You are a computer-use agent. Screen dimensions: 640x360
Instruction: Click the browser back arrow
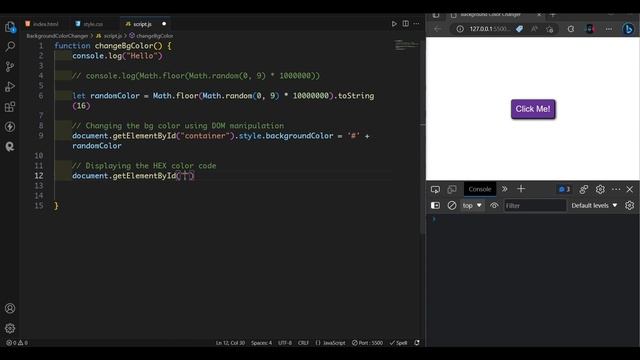pyautogui.click(x=437, y=29)
